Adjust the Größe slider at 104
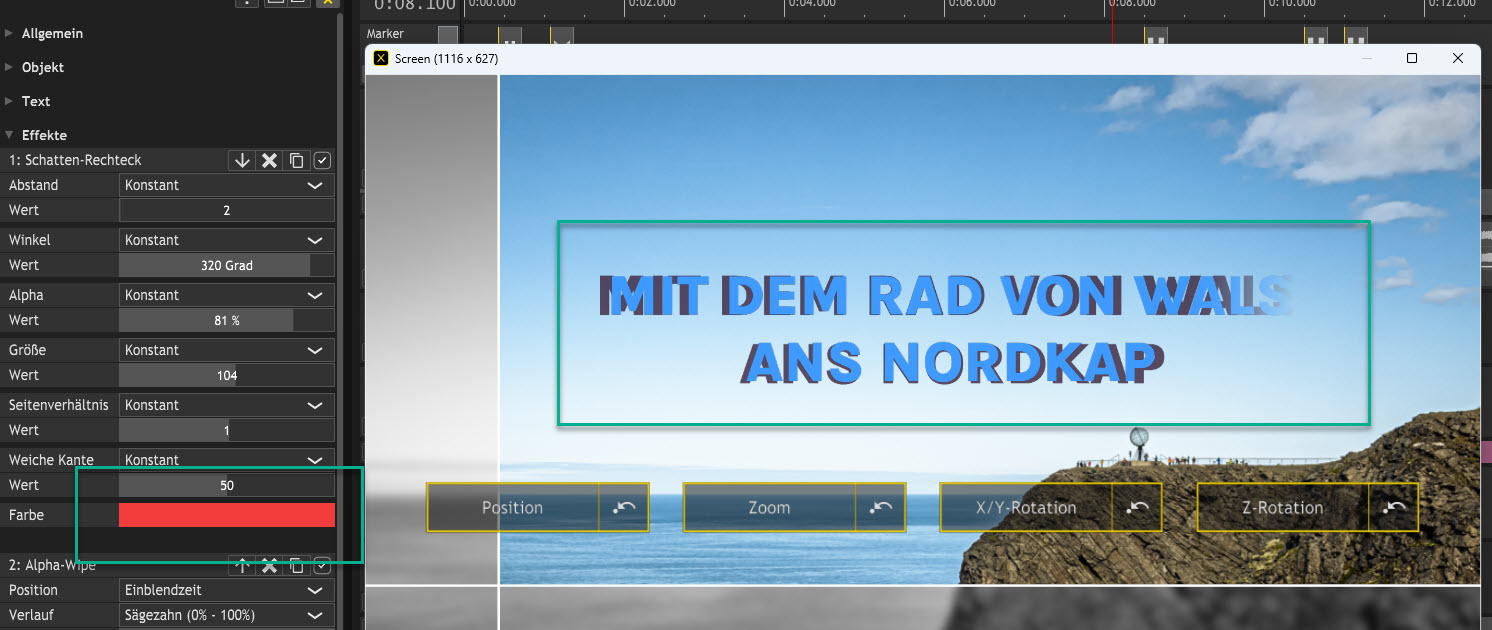 [x=227, y=375]
